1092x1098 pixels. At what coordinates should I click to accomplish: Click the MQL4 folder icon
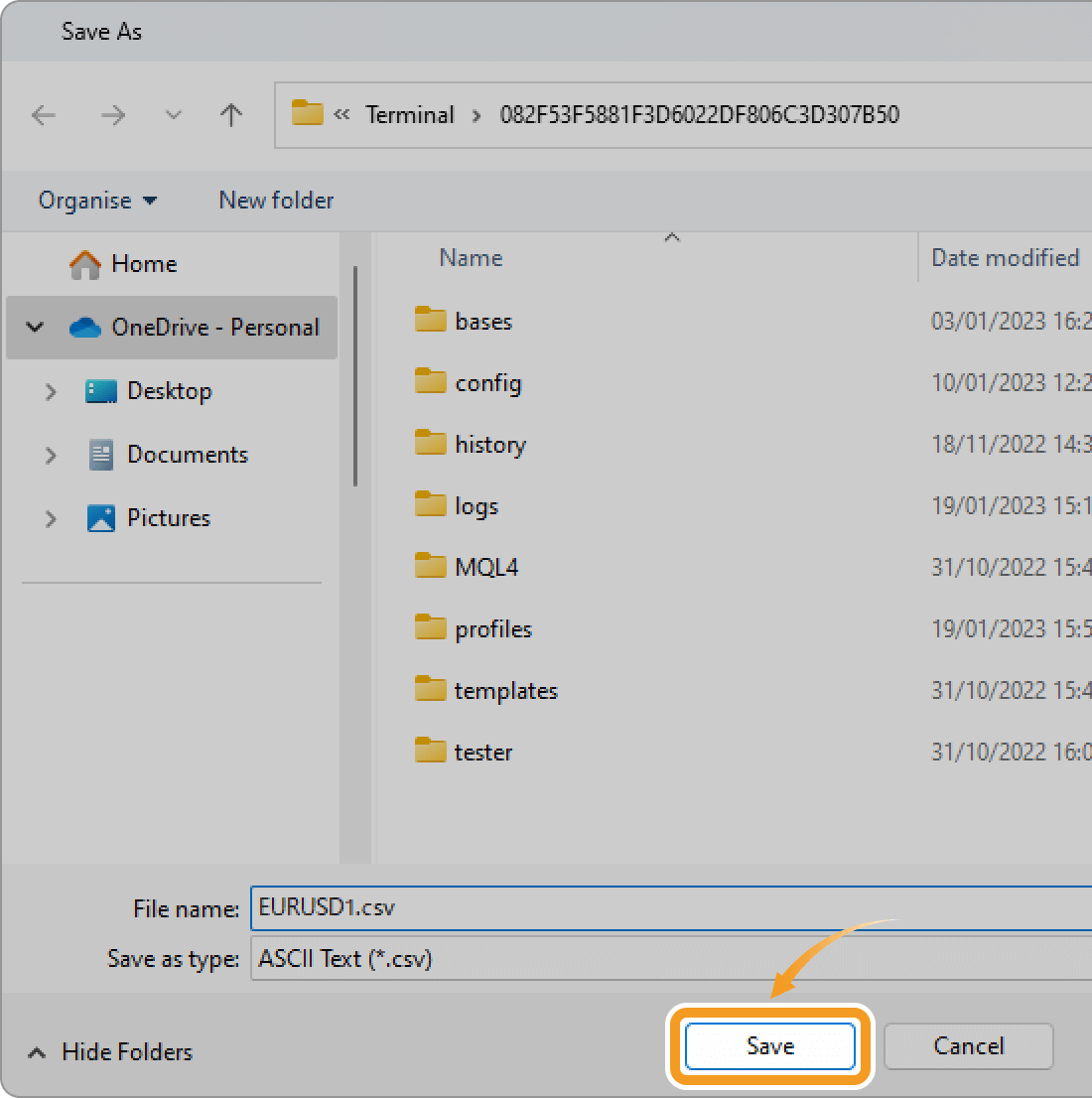(430, 565)
